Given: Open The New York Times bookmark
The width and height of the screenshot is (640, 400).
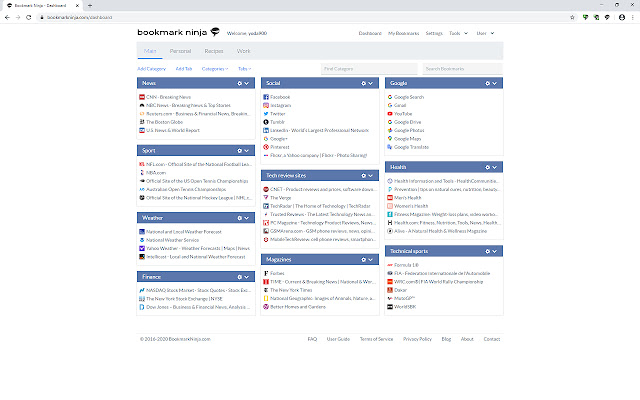Looking at the screenshot, I should [291, 290].
